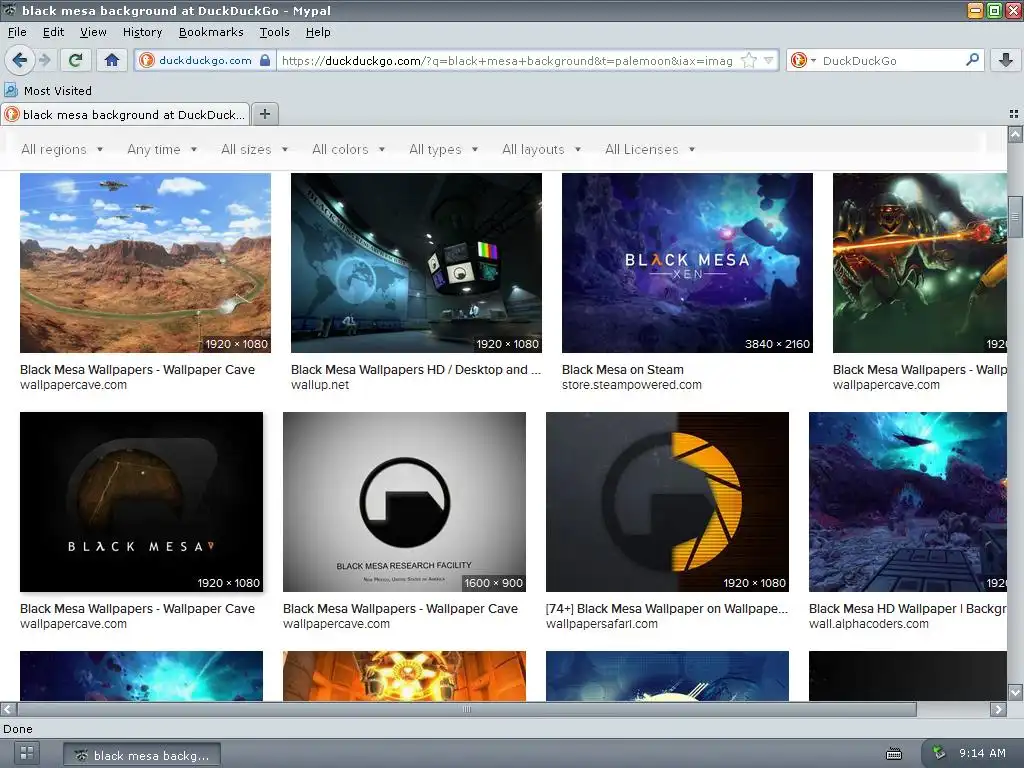Open the Home page icon

point(112,61)
